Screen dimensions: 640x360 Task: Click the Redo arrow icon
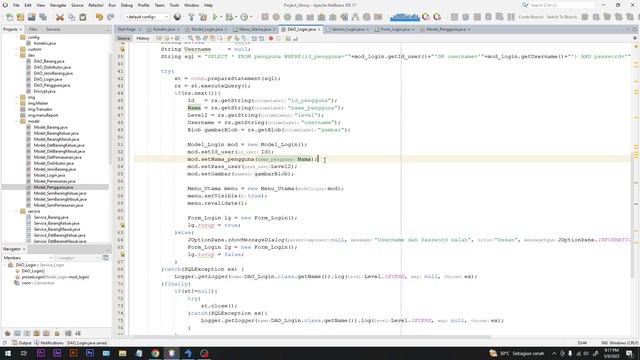[111, 17]
